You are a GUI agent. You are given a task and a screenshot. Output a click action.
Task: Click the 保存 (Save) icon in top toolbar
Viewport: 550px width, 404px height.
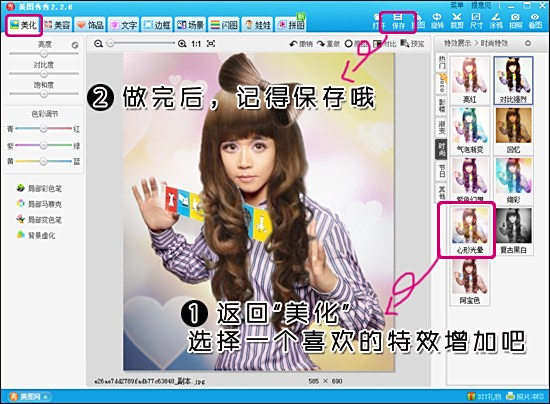tap(398, 21)
